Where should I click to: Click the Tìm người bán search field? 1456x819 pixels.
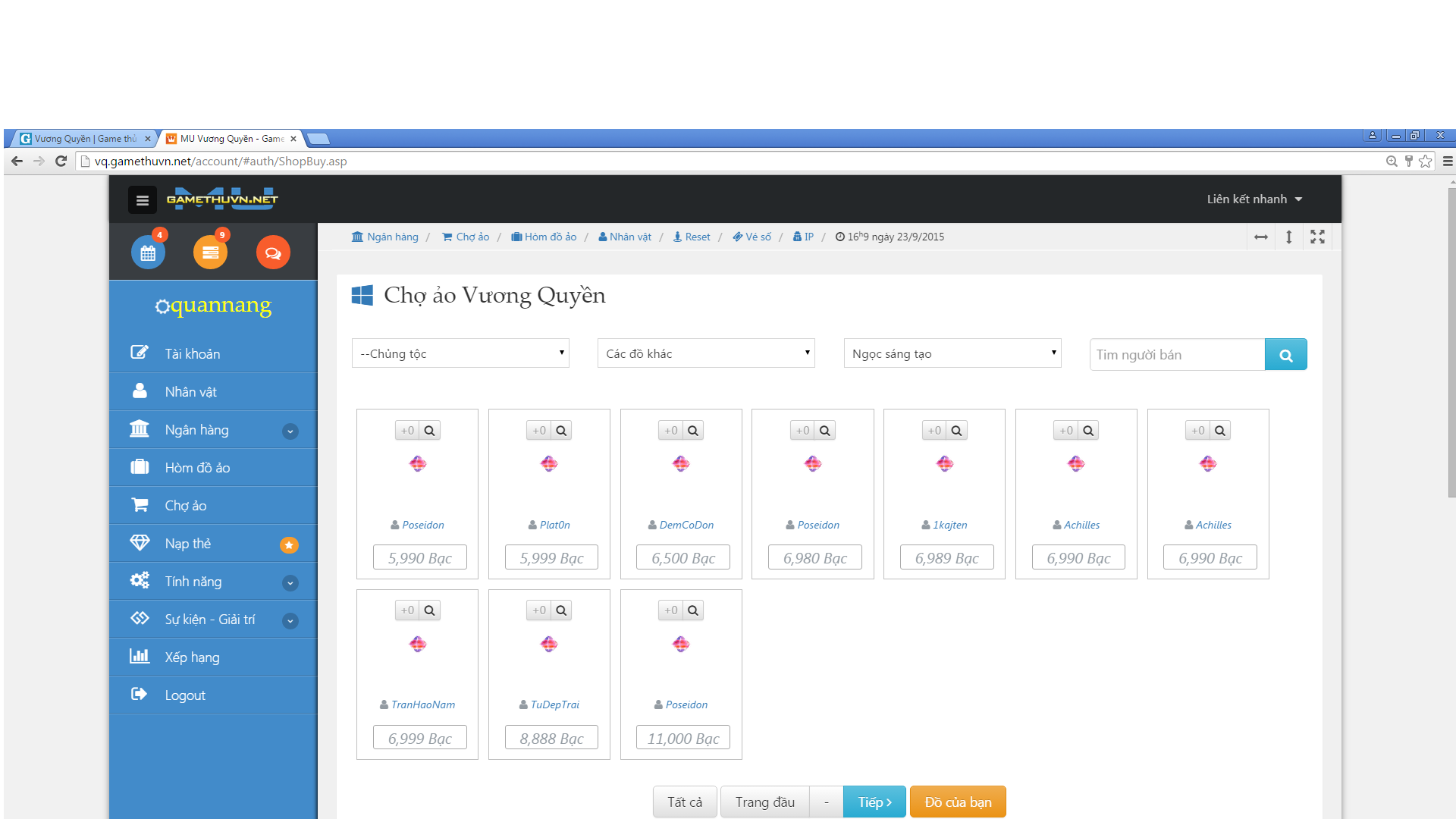coord(1177,355)
